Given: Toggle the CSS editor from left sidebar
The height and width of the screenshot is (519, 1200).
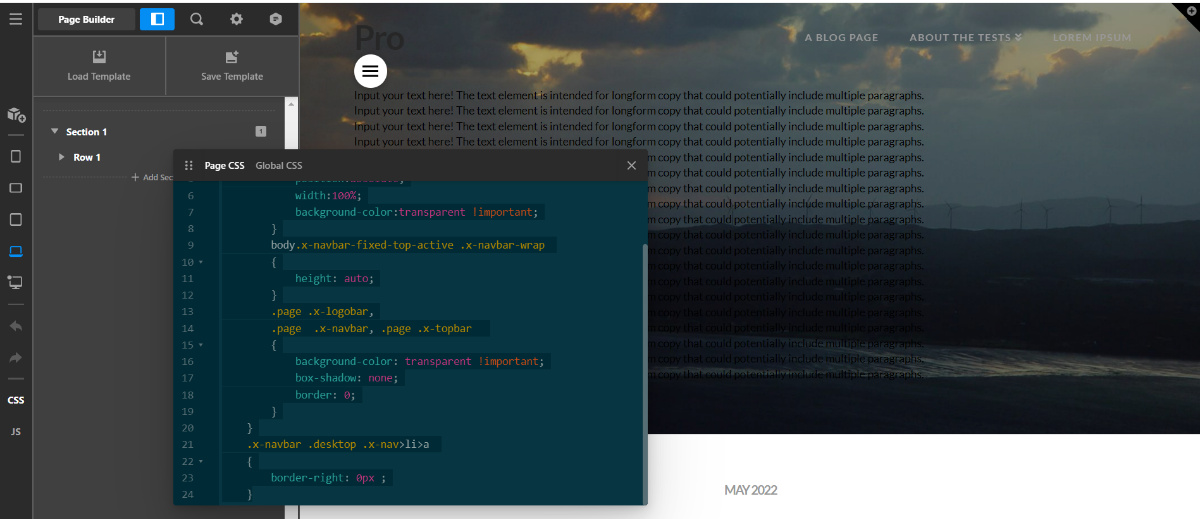Looking at the screenshot, I should (x=15, y=400).
